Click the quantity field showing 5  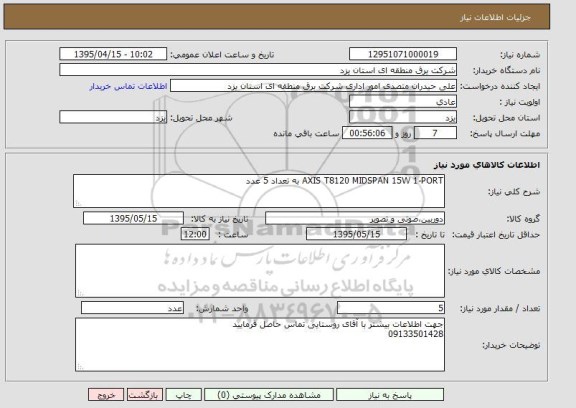pos(391,308)
